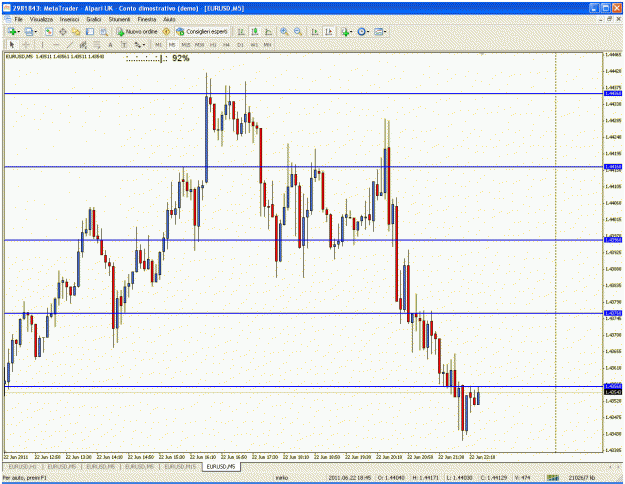This screenshot has height=484, width=625.
Task: Expand the Periods dropdown arrow
Action: pyautogui.click(x=368, y=32)
